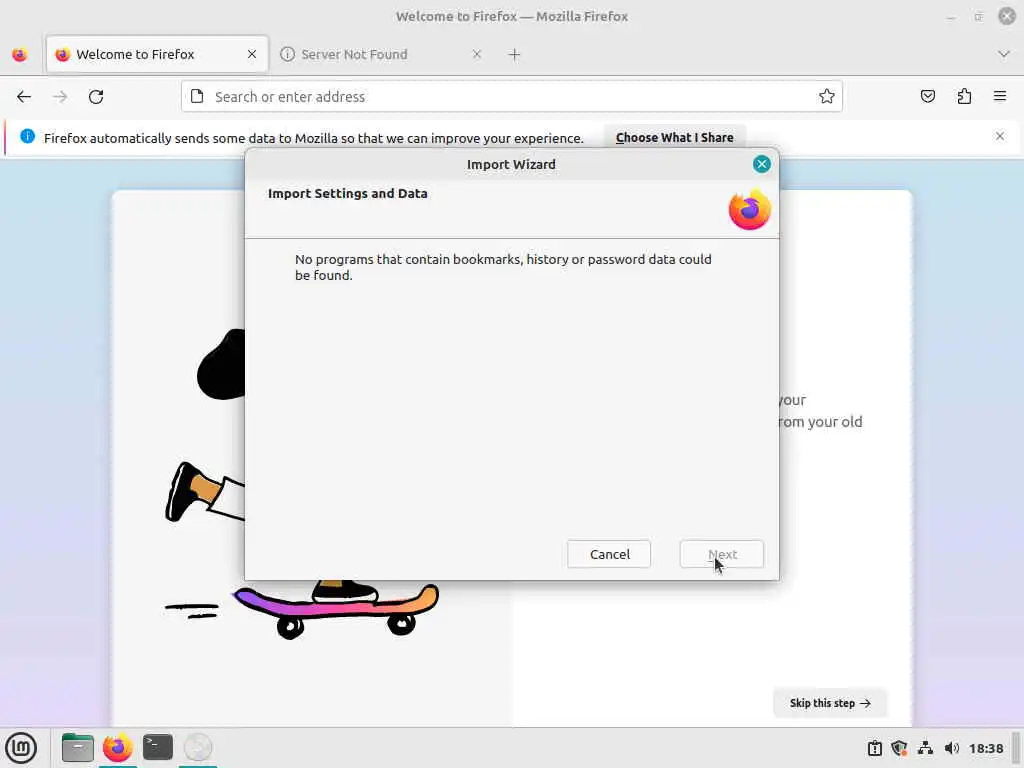
Task: Click Skip this step link
Action: pyautogui.click(x=830, y=703)
